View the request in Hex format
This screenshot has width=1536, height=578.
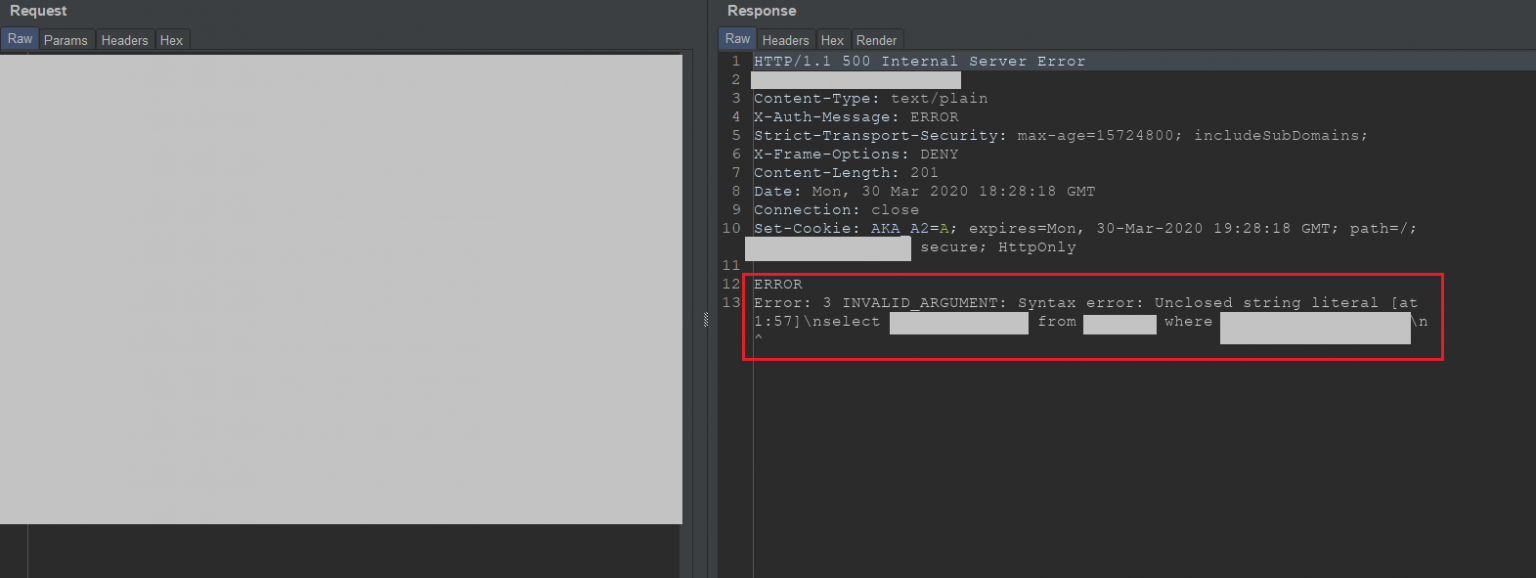click(x=171, y=40)
